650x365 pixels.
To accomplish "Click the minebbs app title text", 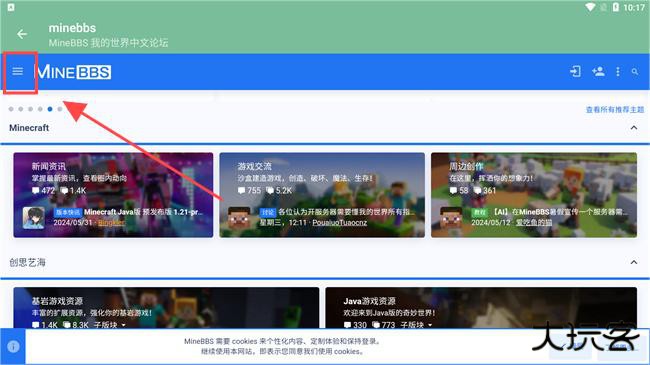I will point(72,28).
